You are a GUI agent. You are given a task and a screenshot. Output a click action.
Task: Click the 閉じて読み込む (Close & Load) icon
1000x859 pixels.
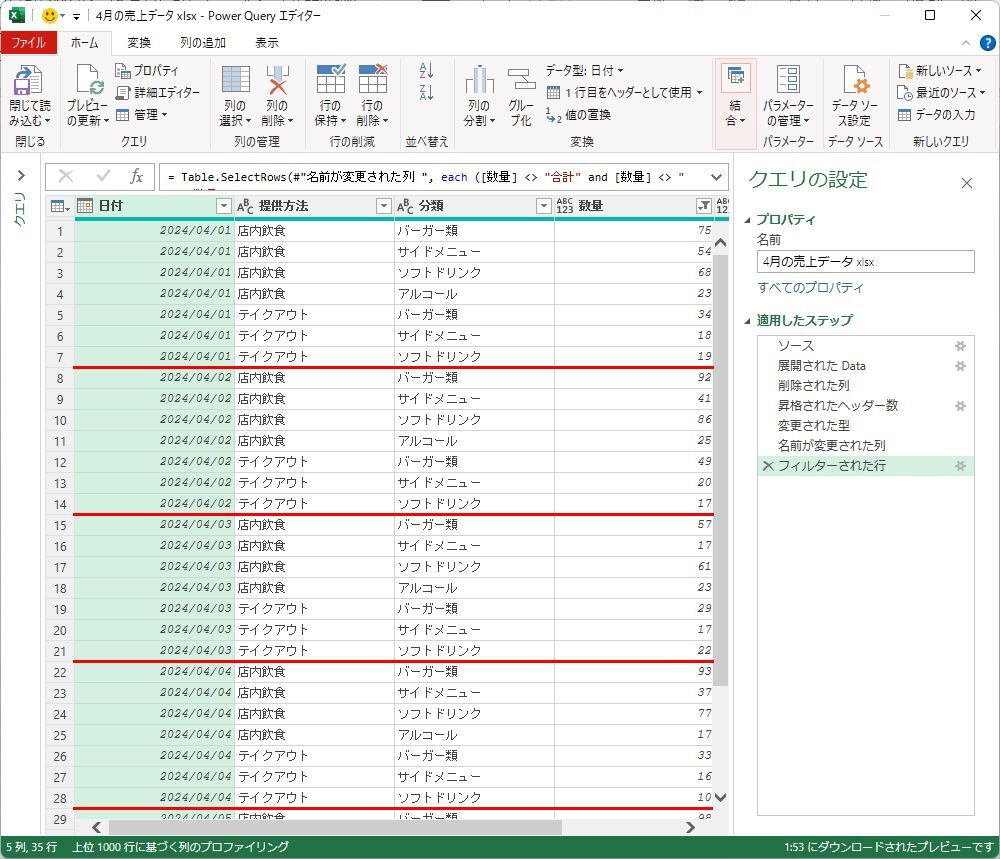[29, 83]
